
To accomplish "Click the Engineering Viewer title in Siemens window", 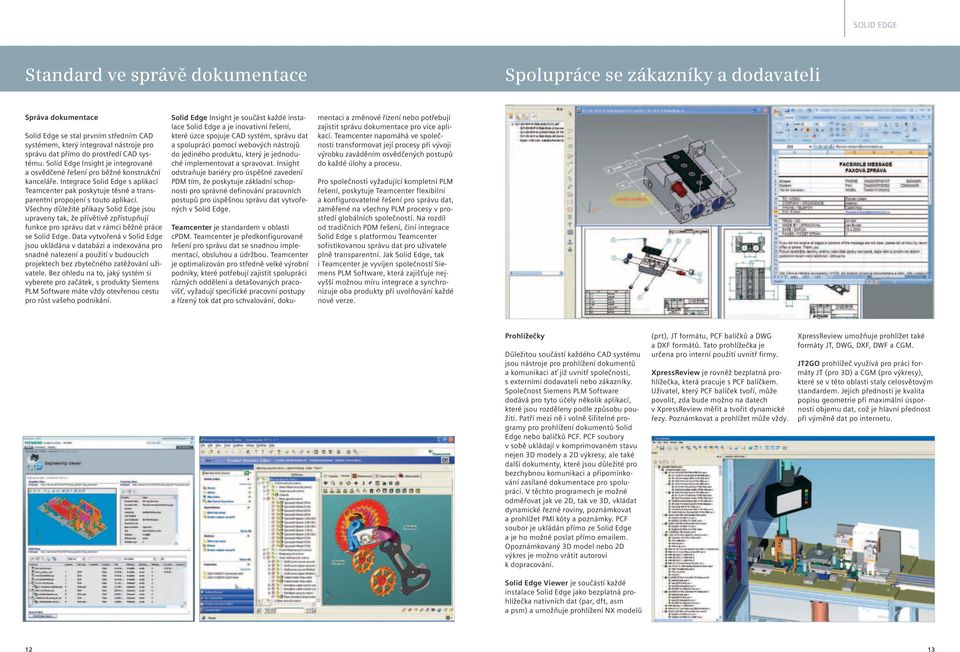I will click(62, 463).
